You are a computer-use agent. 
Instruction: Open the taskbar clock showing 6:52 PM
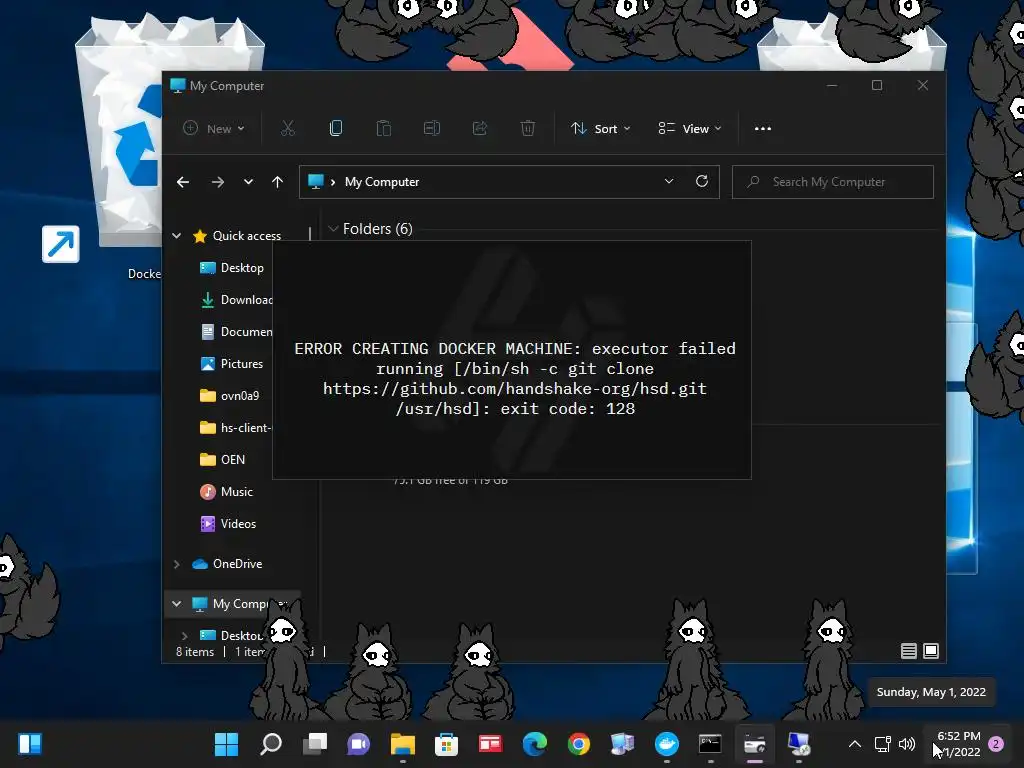pyautogui.click(x=959, y=744)
